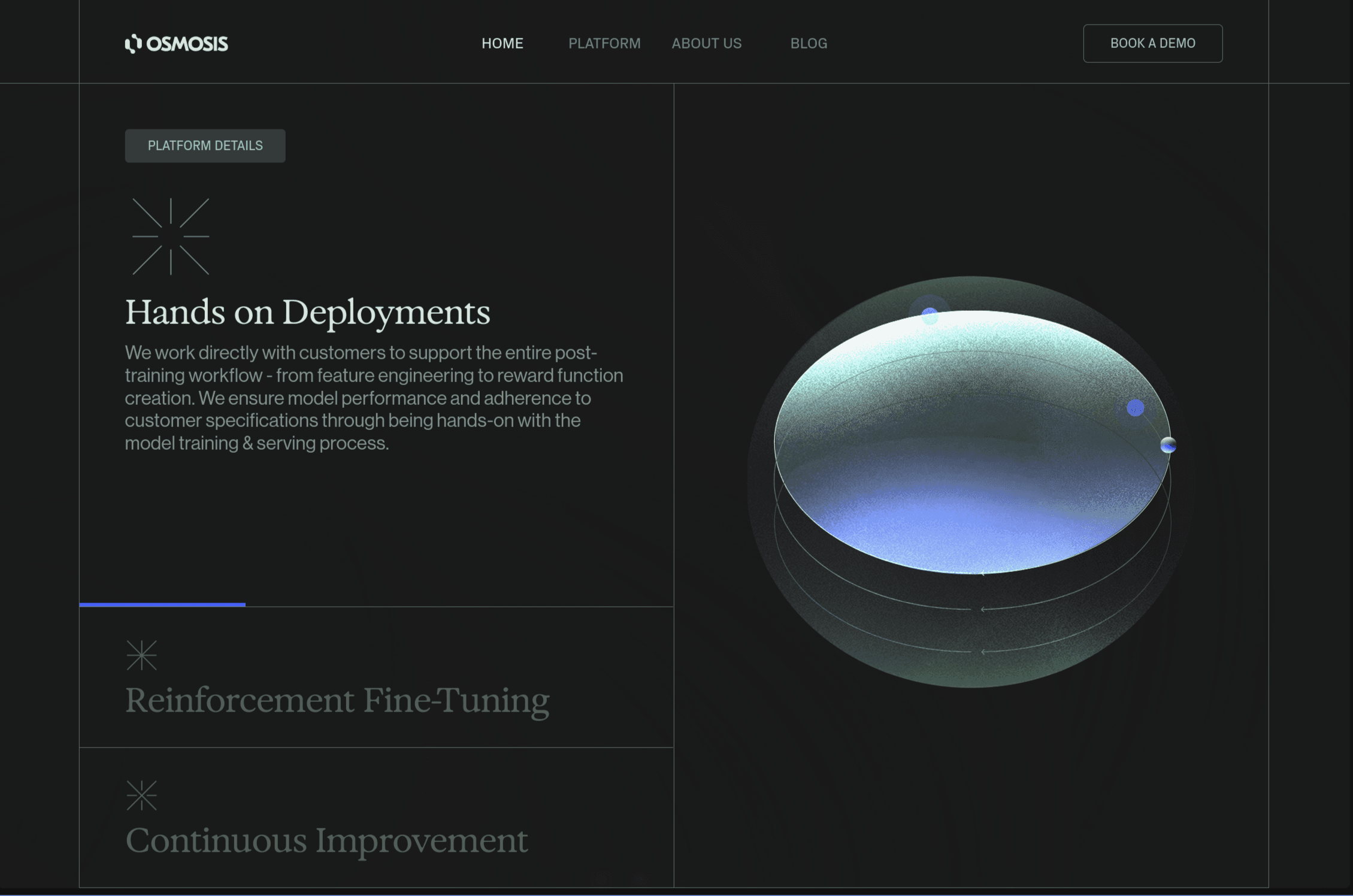This screenshot has height=896, width=1353.
Task: Open the HOME navigation item
Action: click(x=502, y=44)
